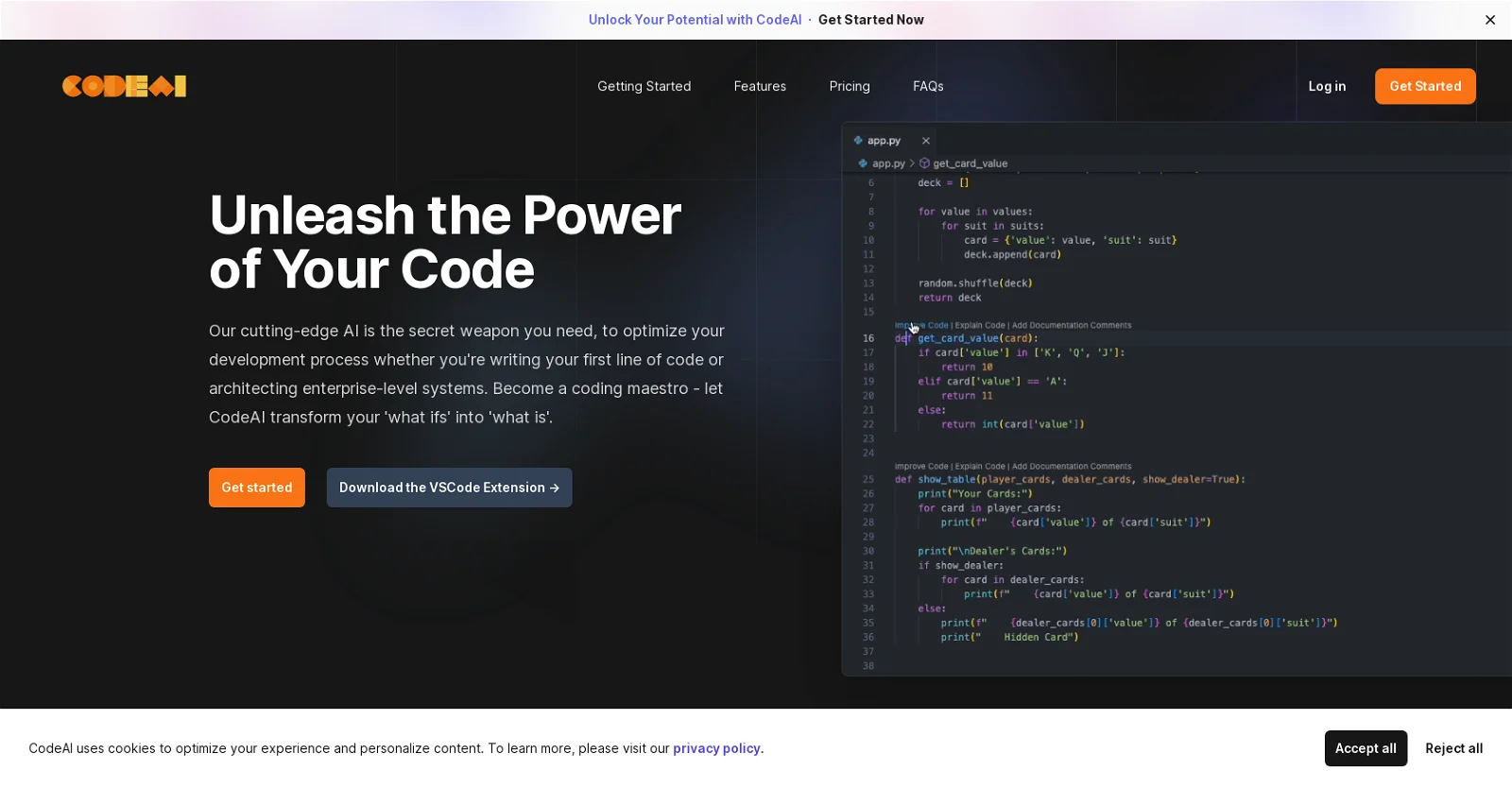Reject all cookies
This screenshot has height=788, width=1512.
tap(1453, 748)
